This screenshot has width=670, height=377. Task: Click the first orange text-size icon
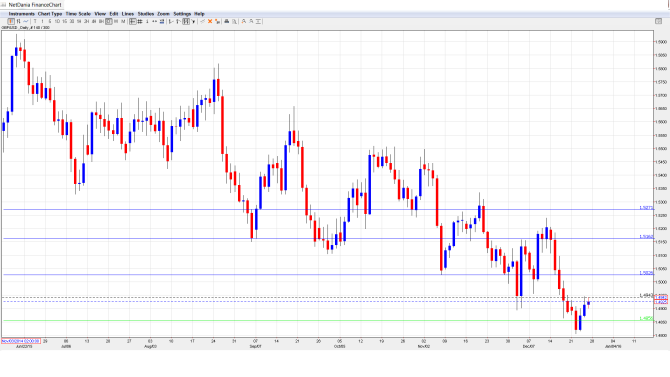(244, 21)
